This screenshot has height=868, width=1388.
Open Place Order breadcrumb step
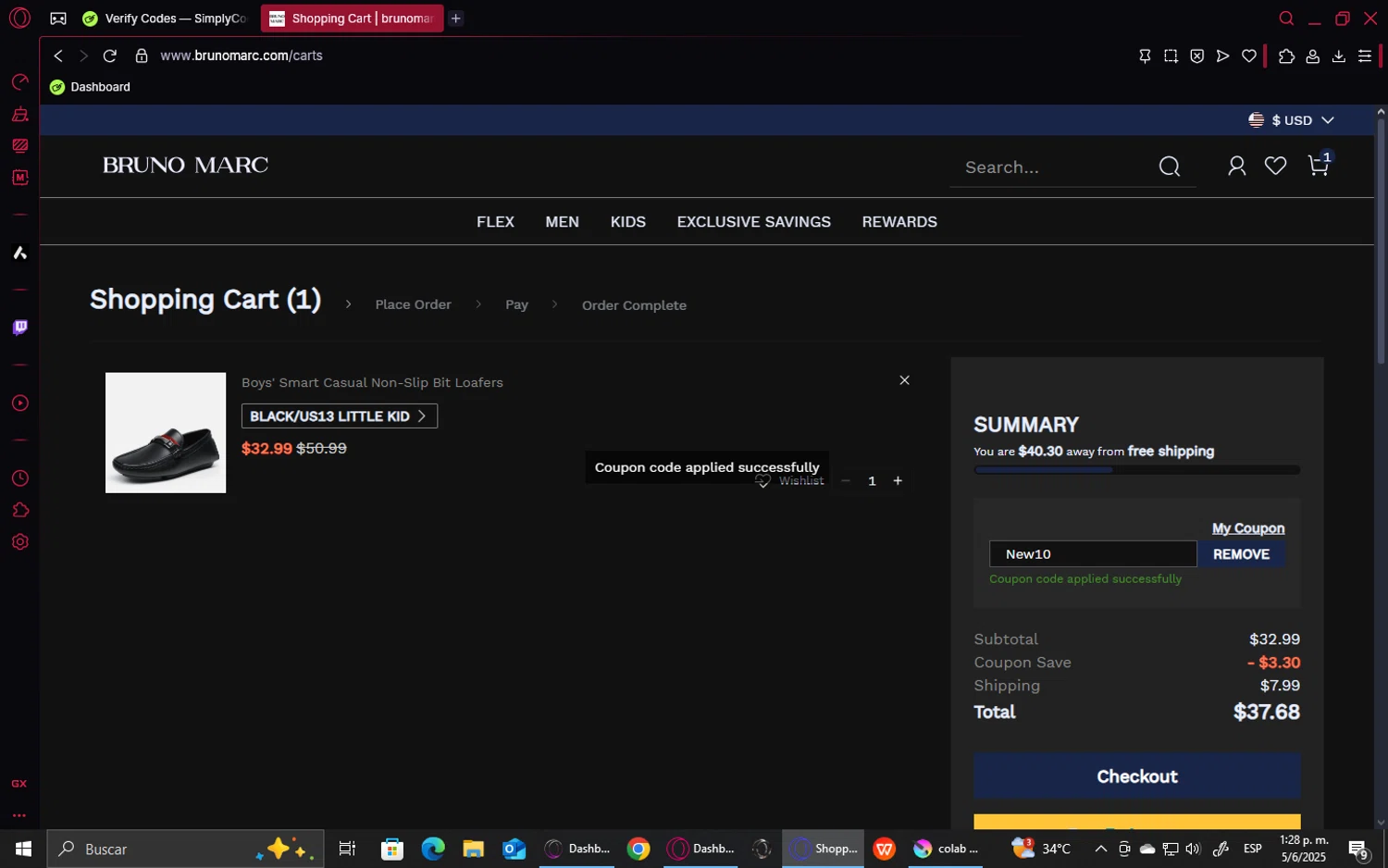click(x=413, y=304)
